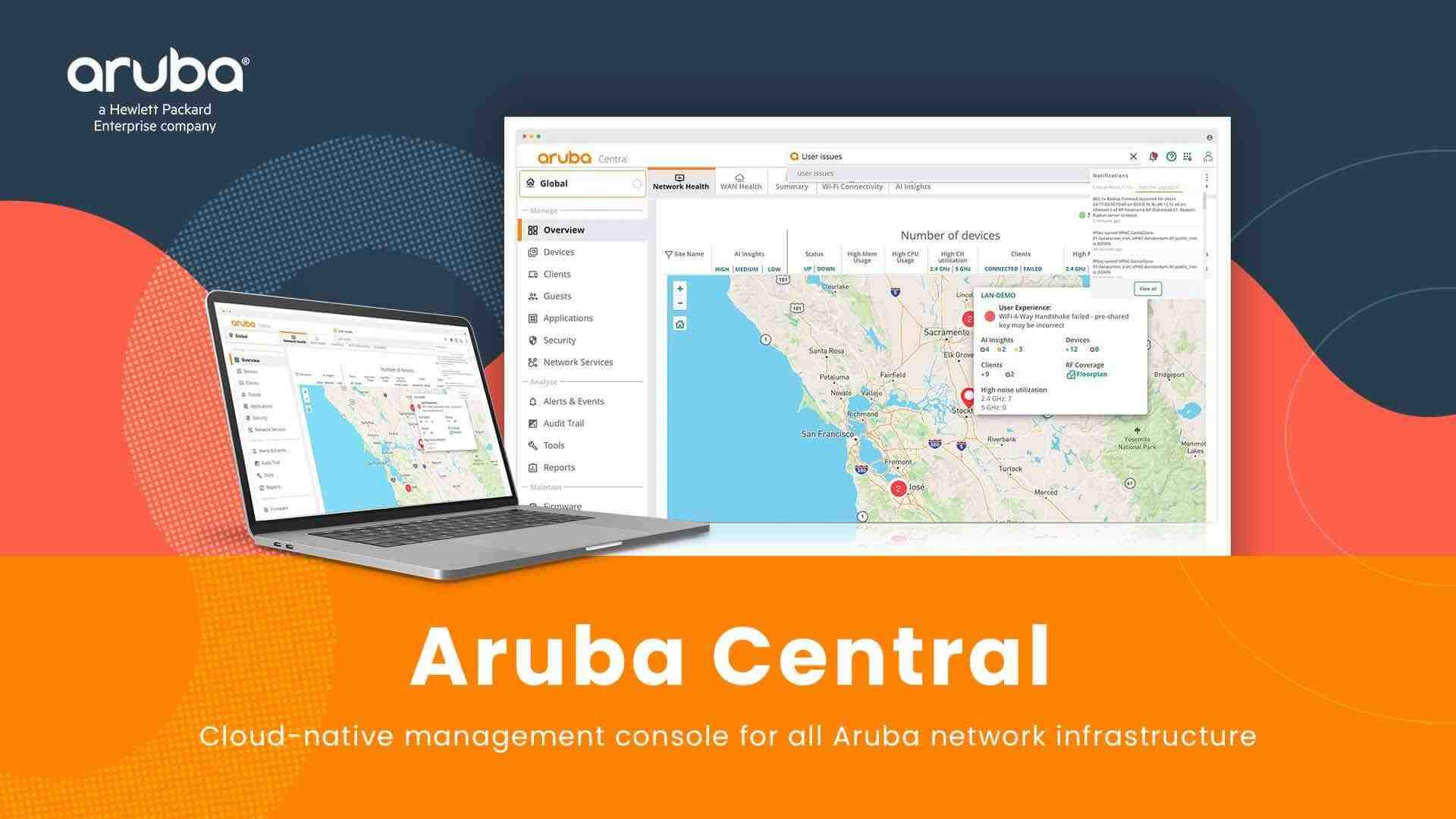Screen dimensions: 1456x819
Task: Navigate to Clients section
Action: point(556,273)
